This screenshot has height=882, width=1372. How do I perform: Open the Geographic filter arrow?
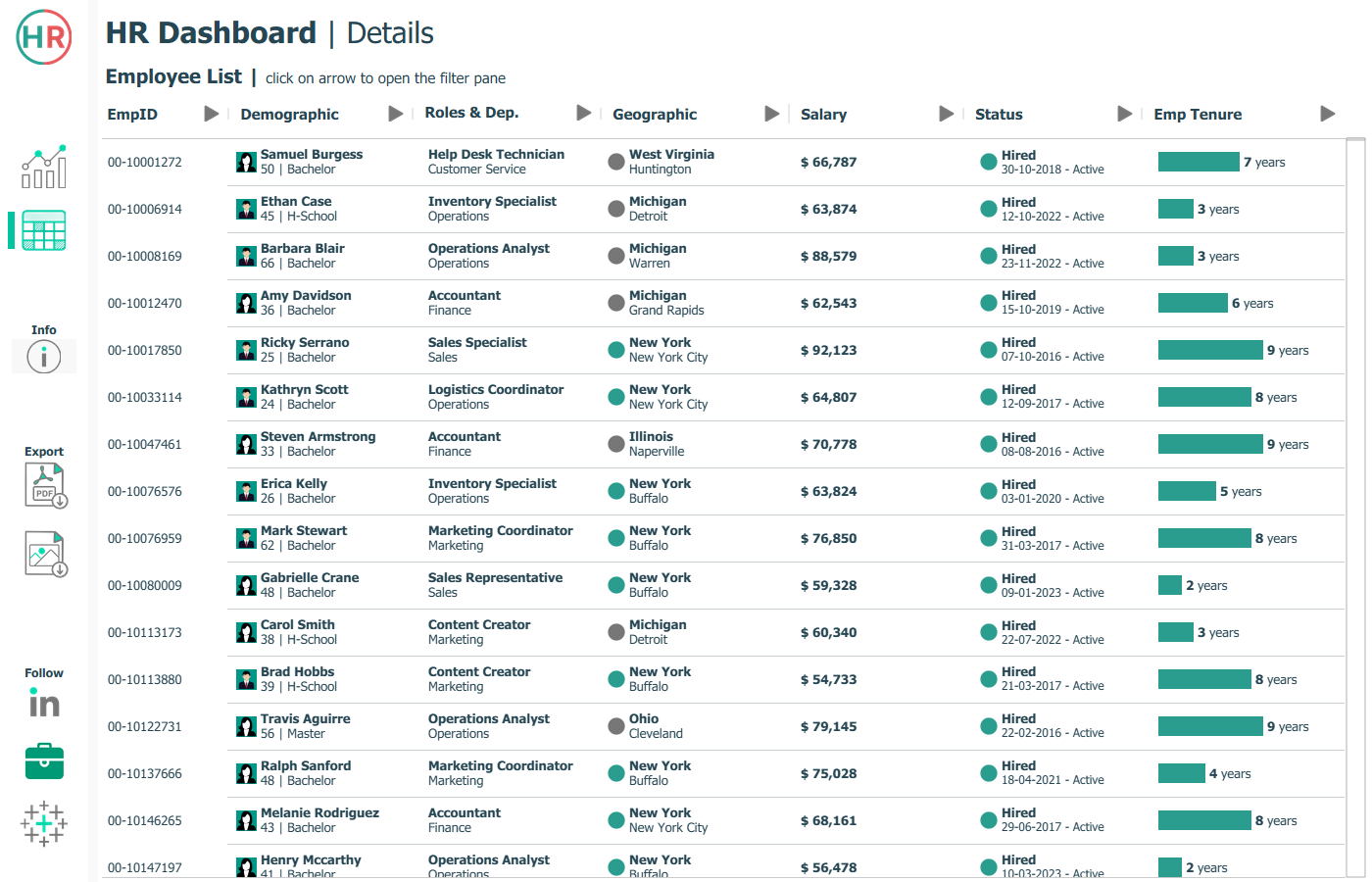click(772, 114)
